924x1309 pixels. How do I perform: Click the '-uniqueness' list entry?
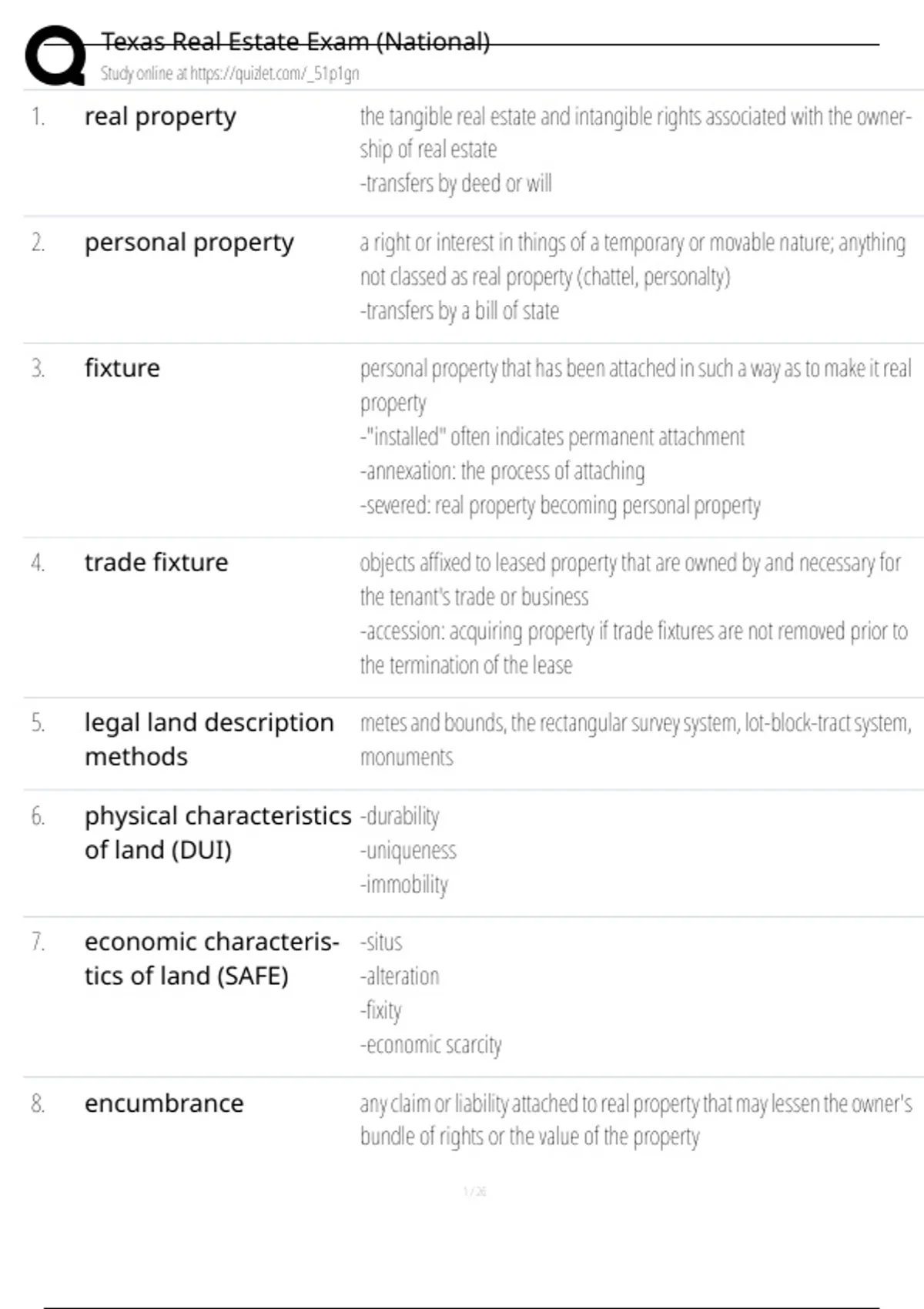[x=408, y=851]
